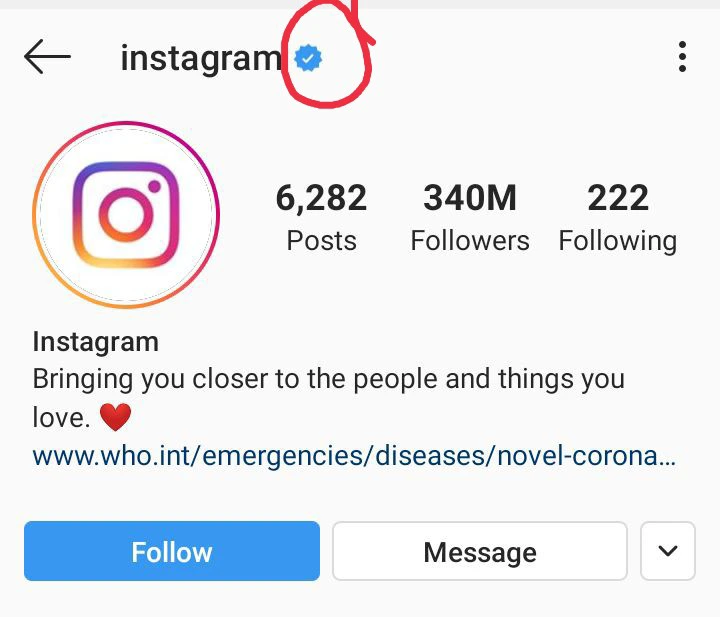This screenshot has width=720, height=617.
Task: Open the who.int coronavirus link
Action: pos(354,457)
